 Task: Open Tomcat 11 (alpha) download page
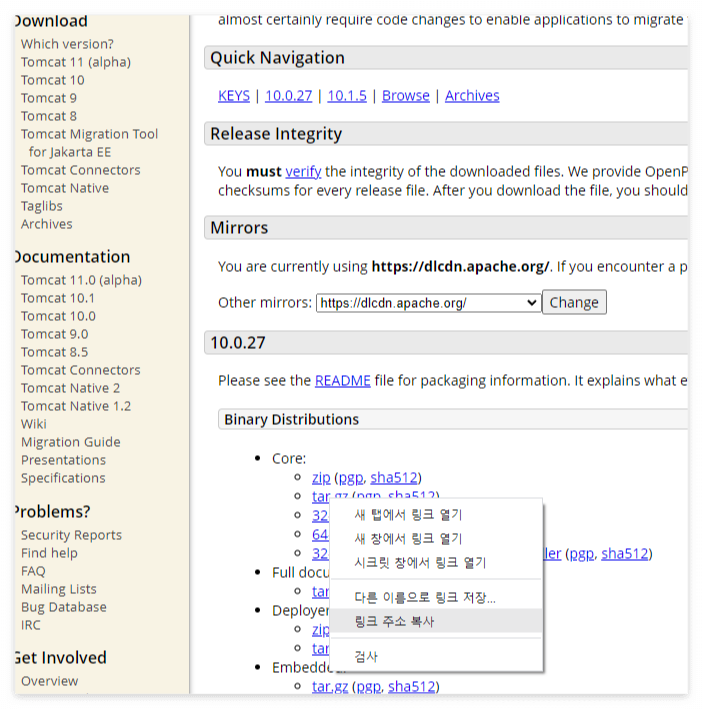click(76, 62)
